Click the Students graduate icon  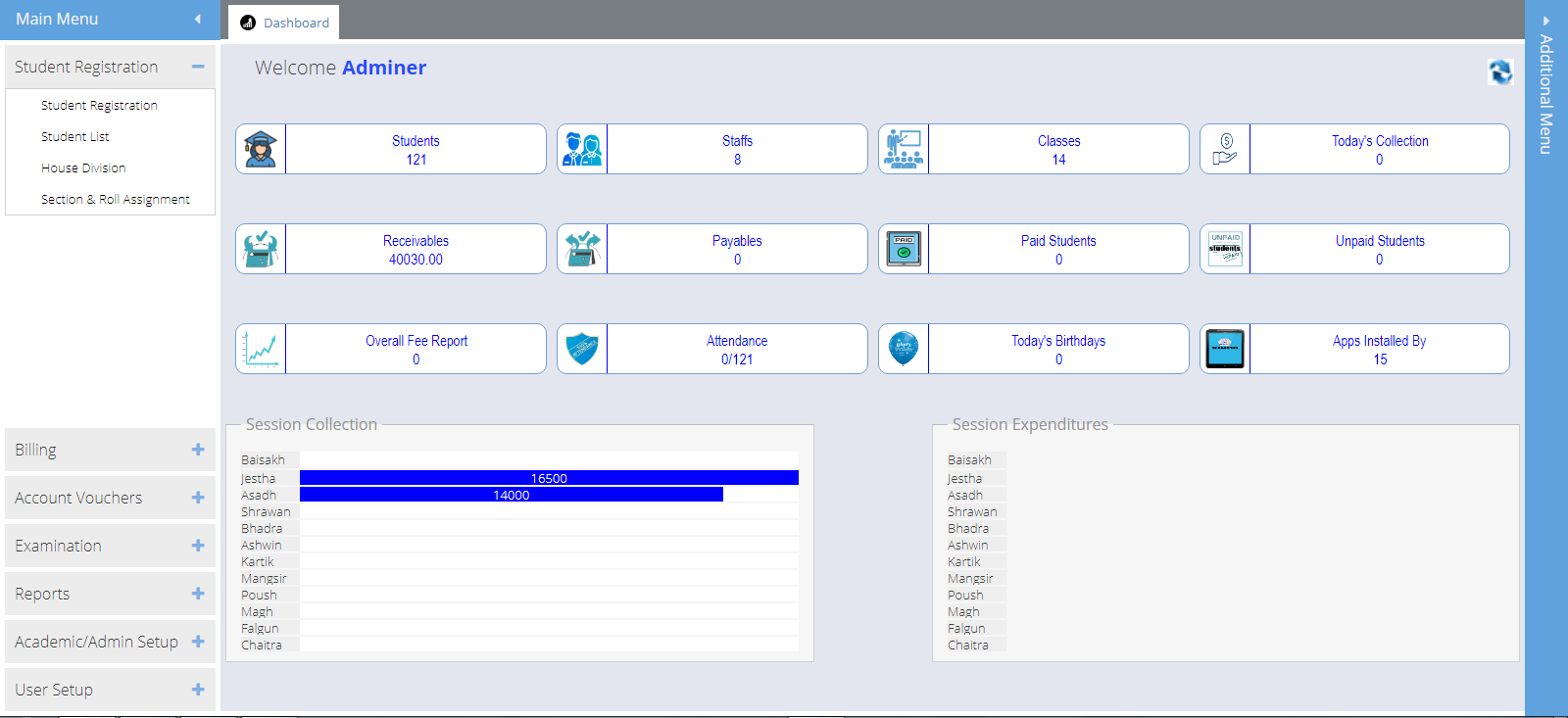[261, 149]
